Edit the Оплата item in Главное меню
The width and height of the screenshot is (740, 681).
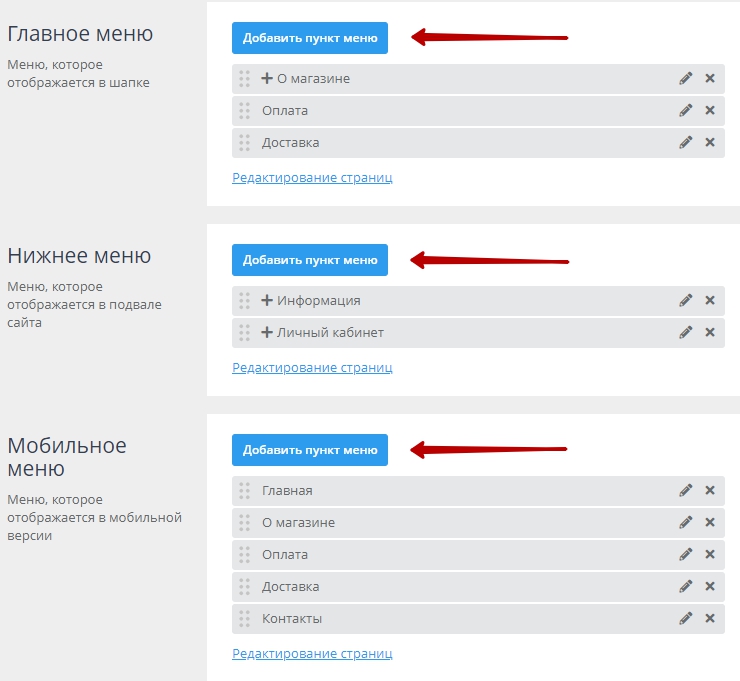pyautogui.click(x=686, y=110)
